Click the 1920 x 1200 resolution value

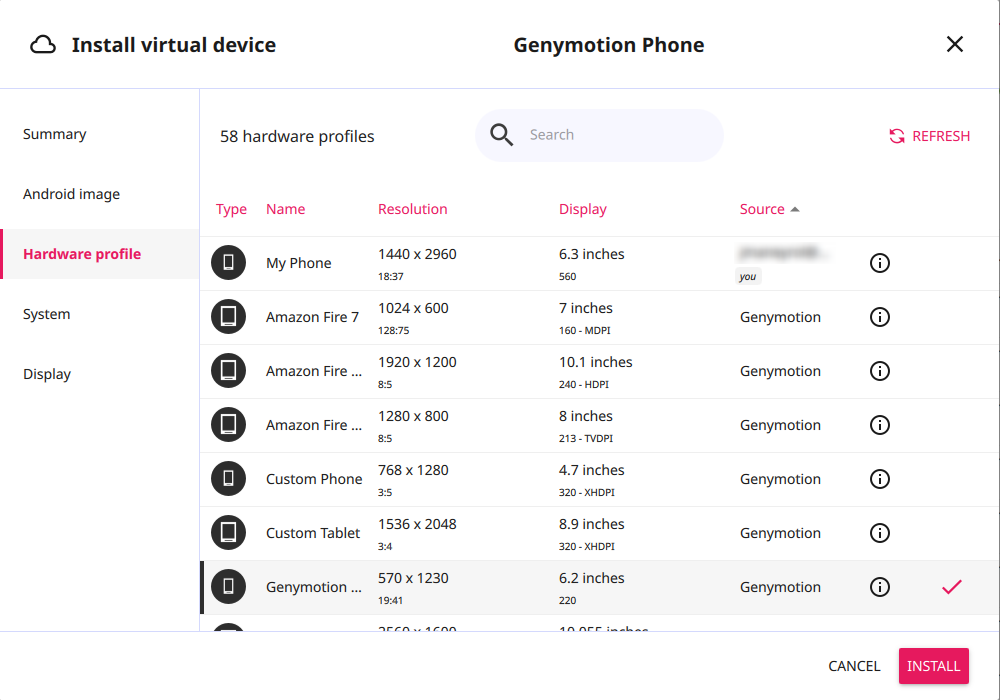tap(417, 362)
